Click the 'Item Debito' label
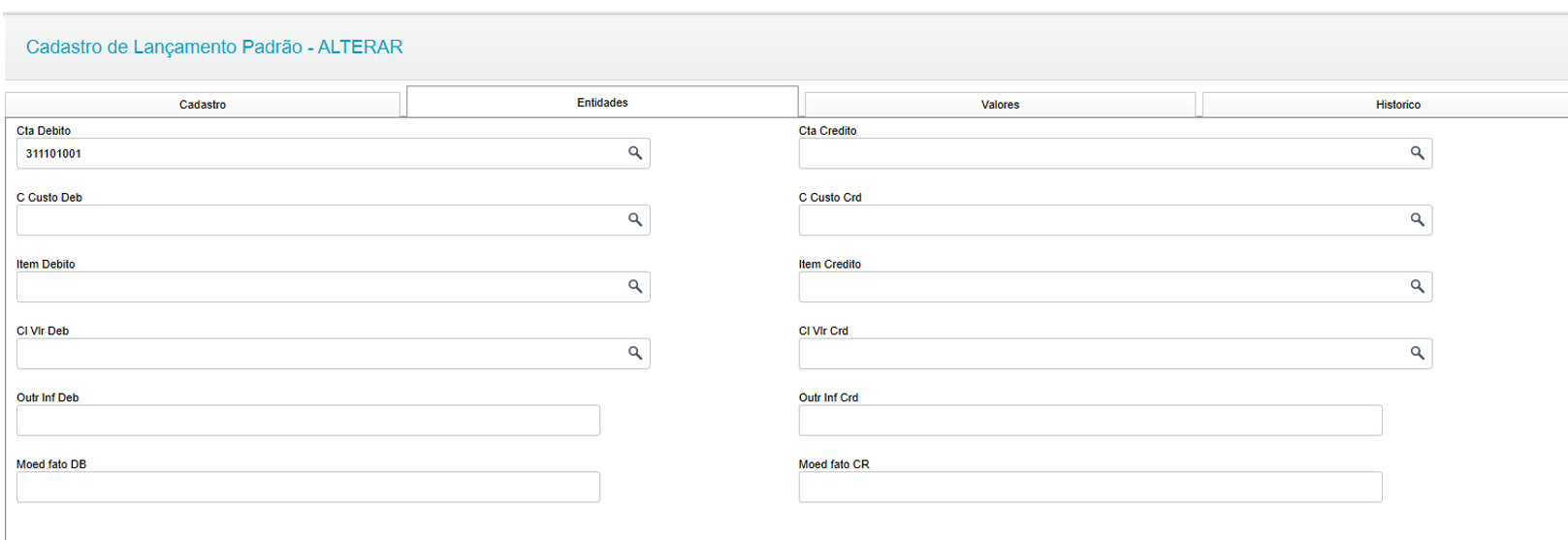This screenshot has height=540, width=1568. pos(46,265)
